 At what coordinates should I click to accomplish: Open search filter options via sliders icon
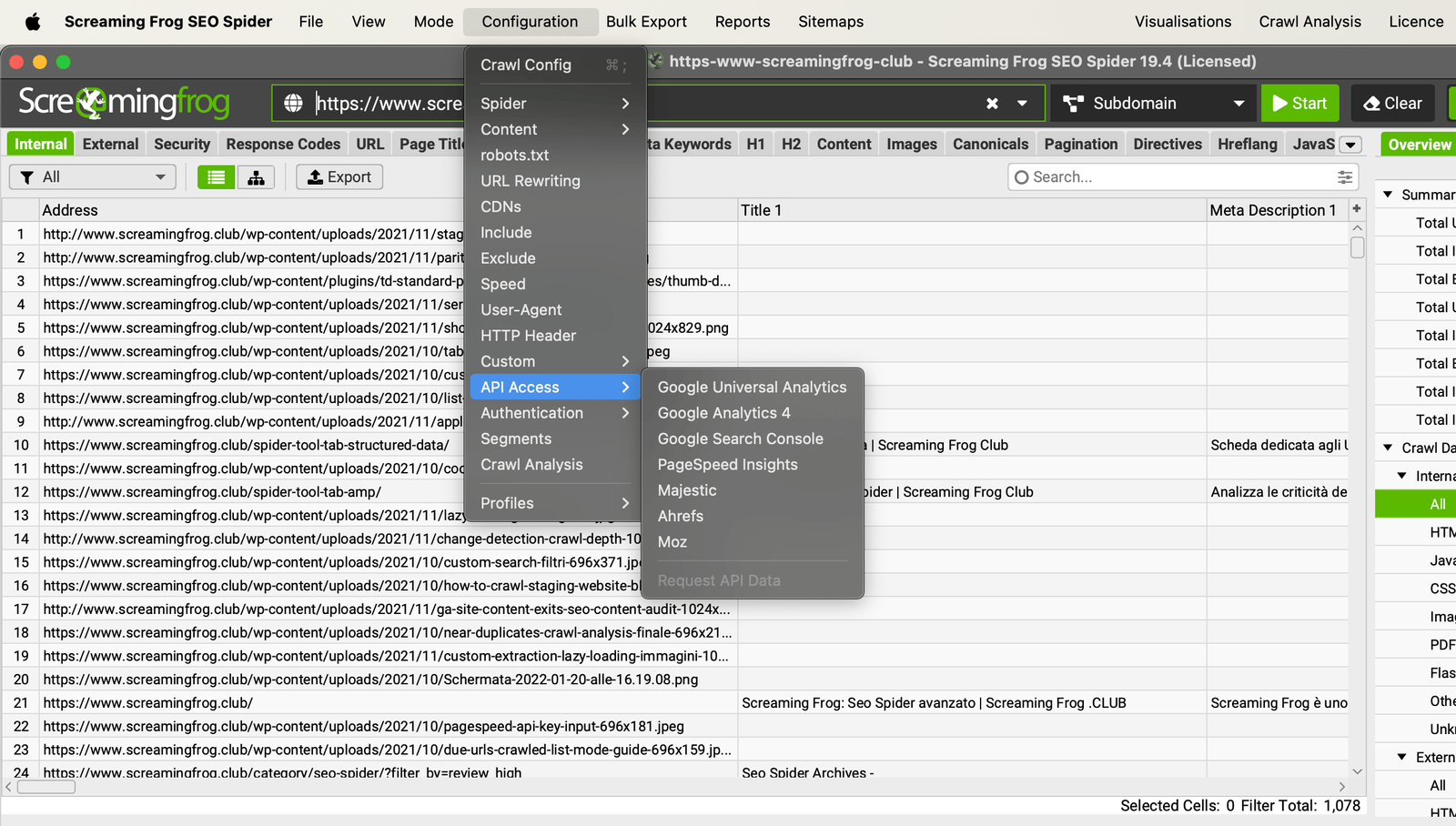pos(1345,176)
